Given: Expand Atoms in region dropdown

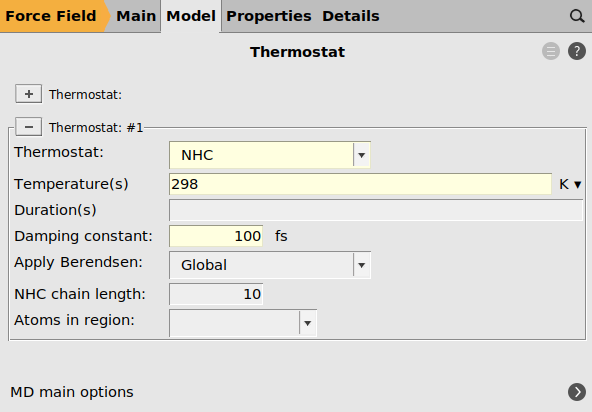Looking at the screenshot, I should coord(243,323).
